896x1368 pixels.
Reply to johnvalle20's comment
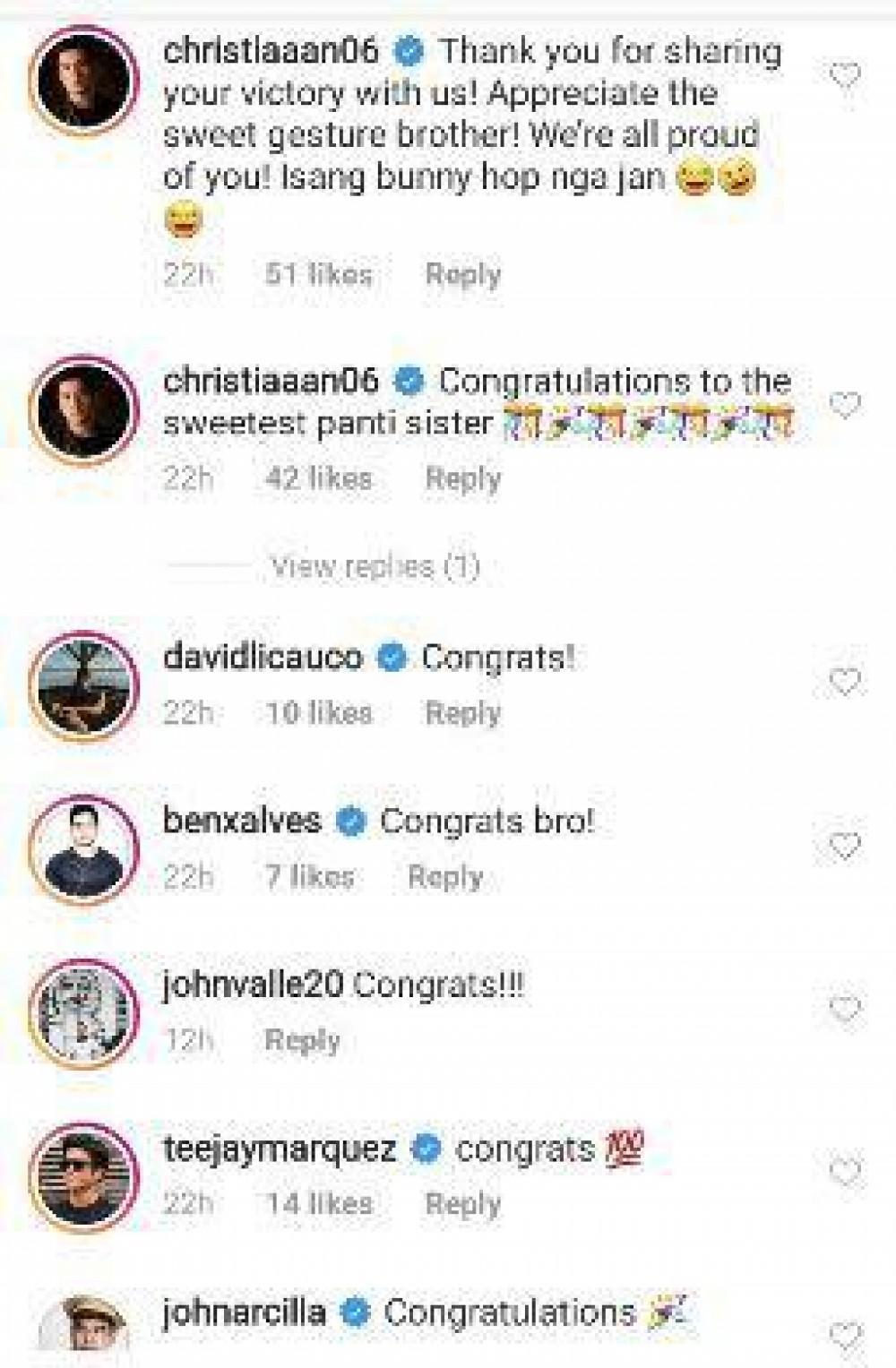tap(302, 1040)
